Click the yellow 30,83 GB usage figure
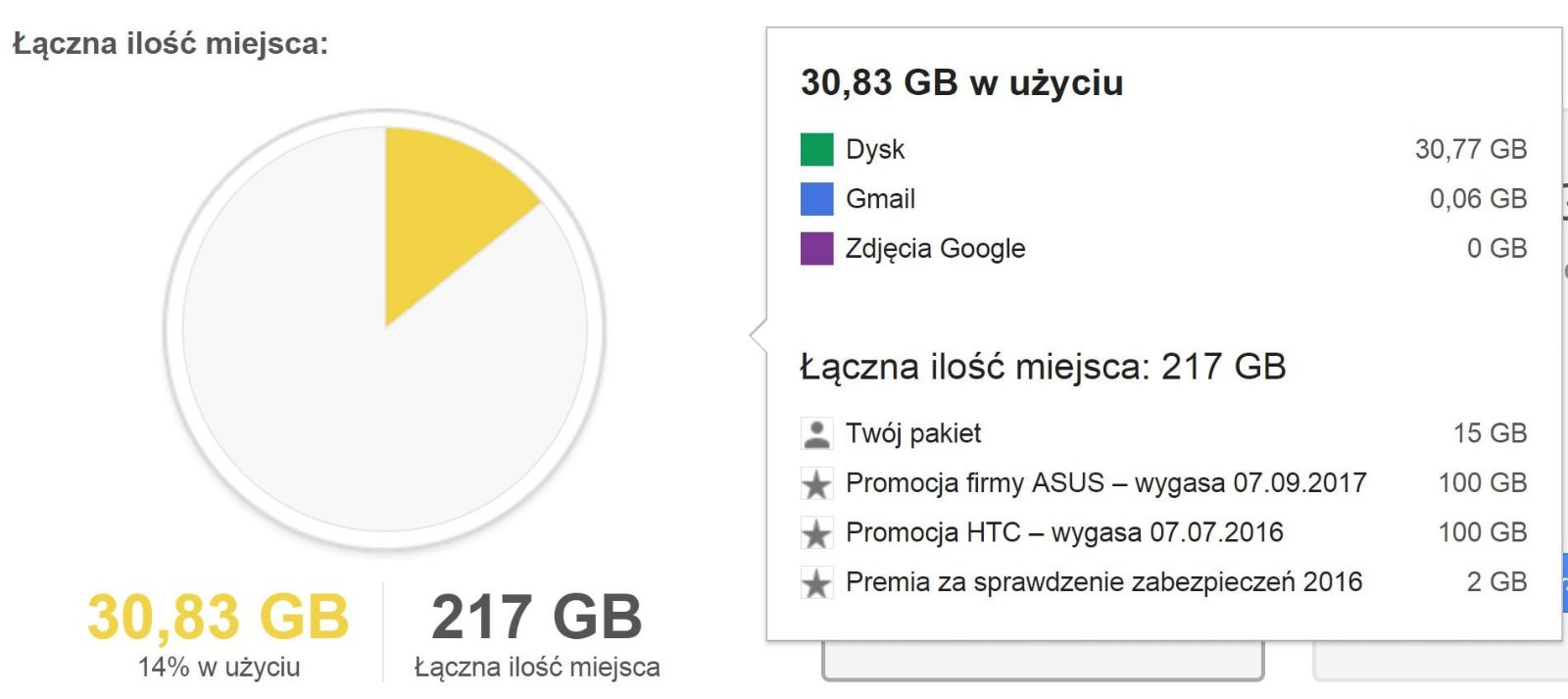The image size is (1568, 699). point(218,617)
